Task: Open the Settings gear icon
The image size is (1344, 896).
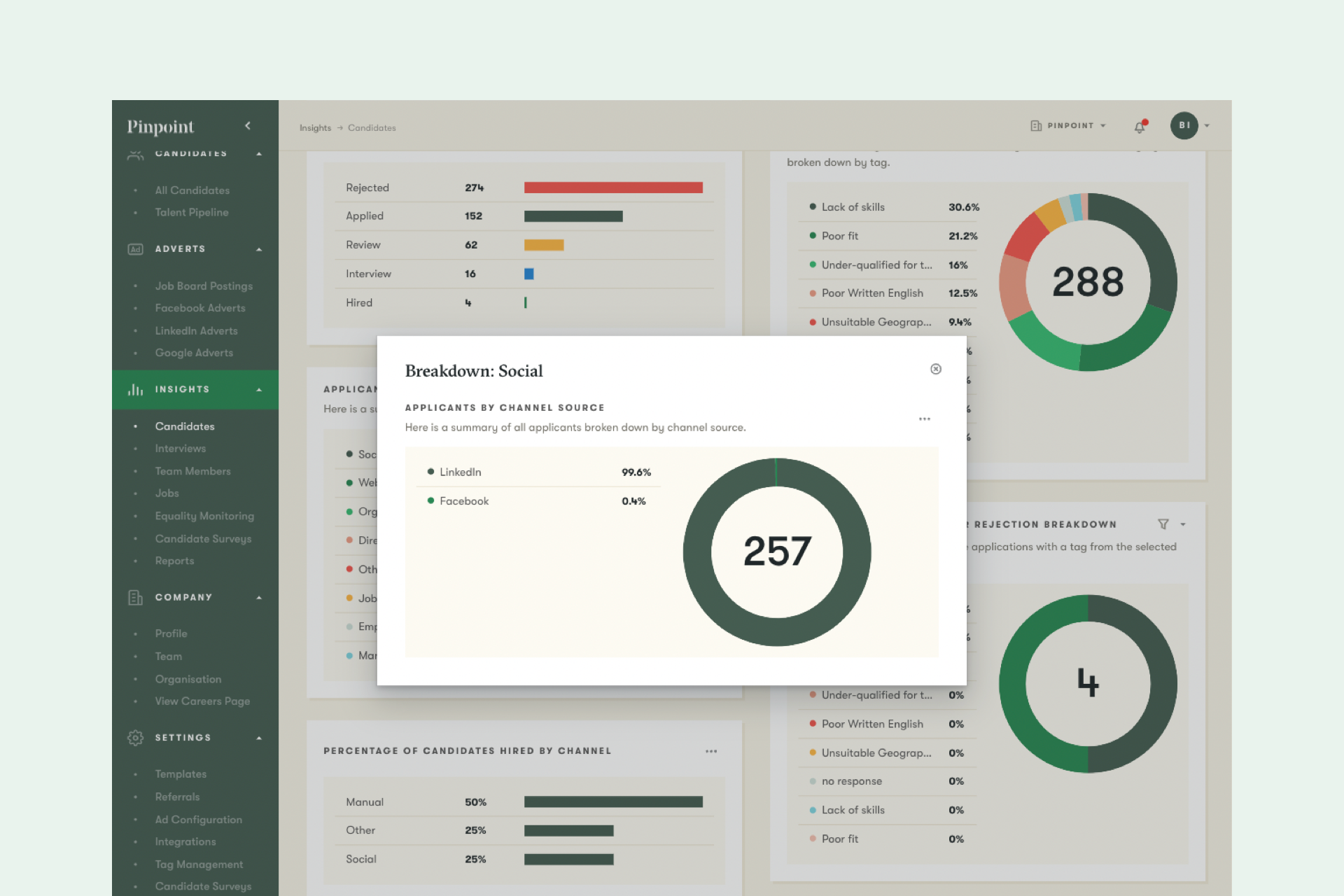Action: [x=134, y=737]
